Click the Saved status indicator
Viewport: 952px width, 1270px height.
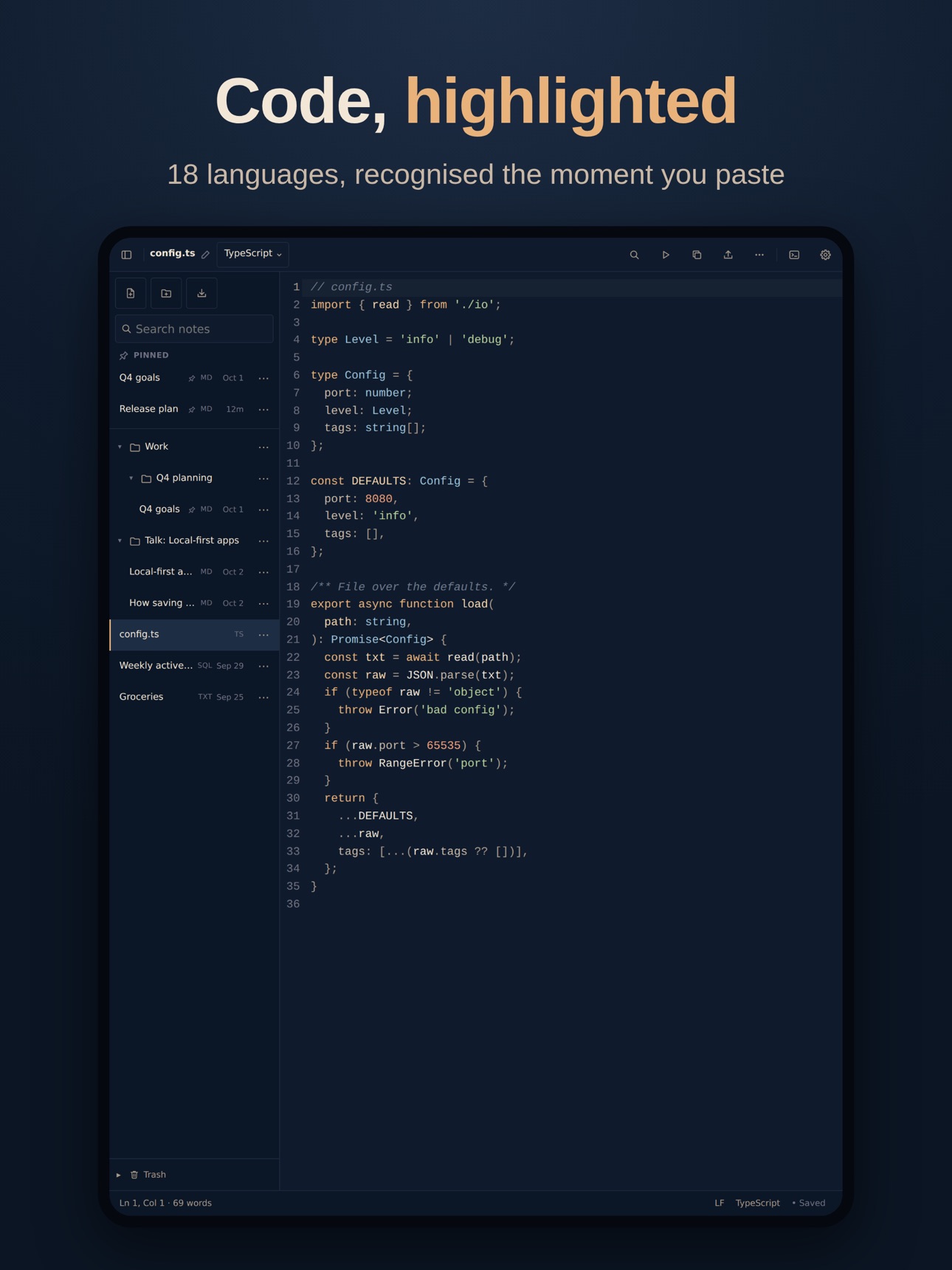(809, 1203)
